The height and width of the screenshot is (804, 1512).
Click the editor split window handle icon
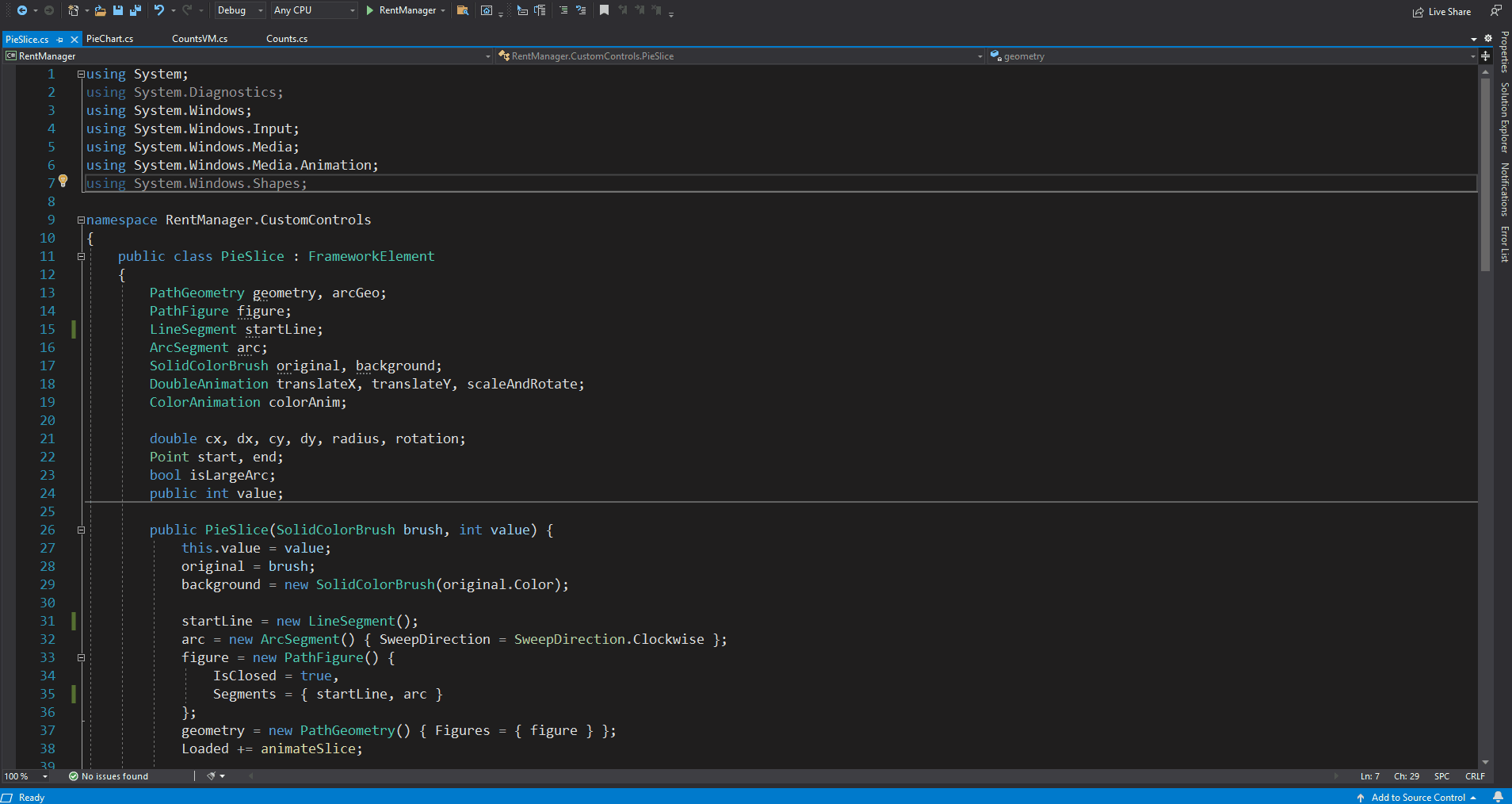[1486, 56]
